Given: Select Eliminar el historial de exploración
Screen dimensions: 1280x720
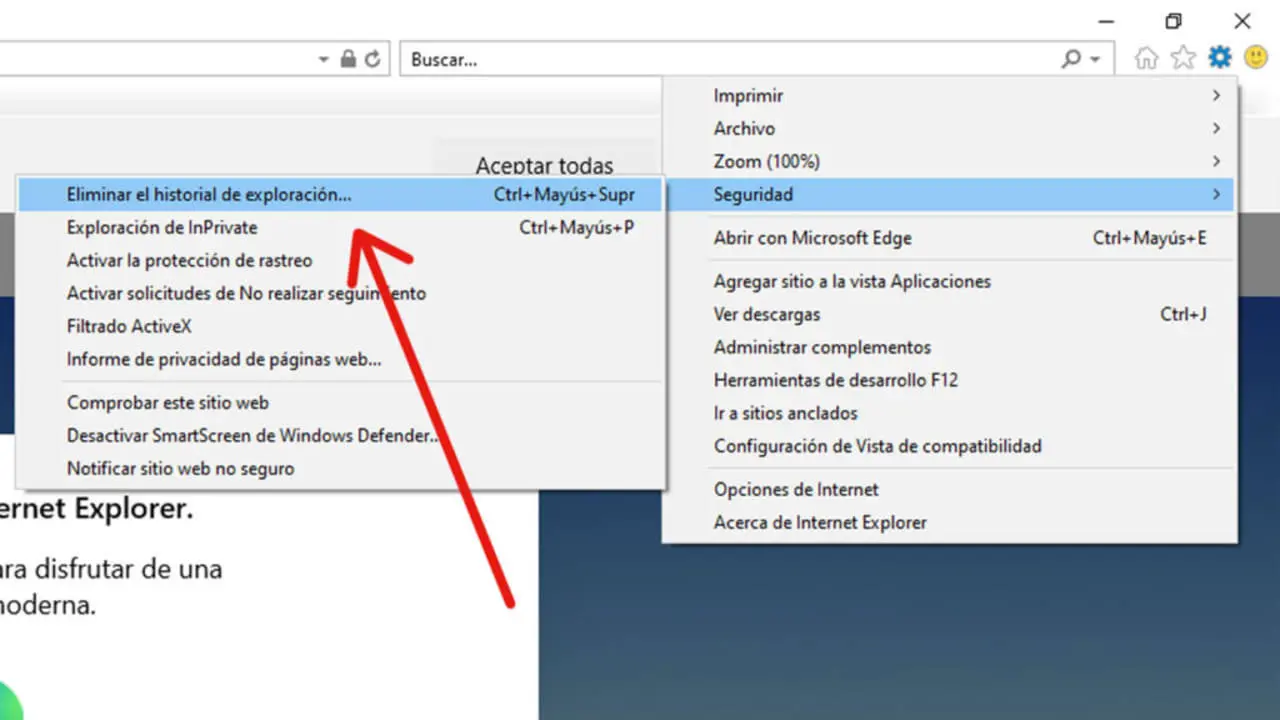Looking at the screenshot, I should pyautogui.click(x=340, y=195).
